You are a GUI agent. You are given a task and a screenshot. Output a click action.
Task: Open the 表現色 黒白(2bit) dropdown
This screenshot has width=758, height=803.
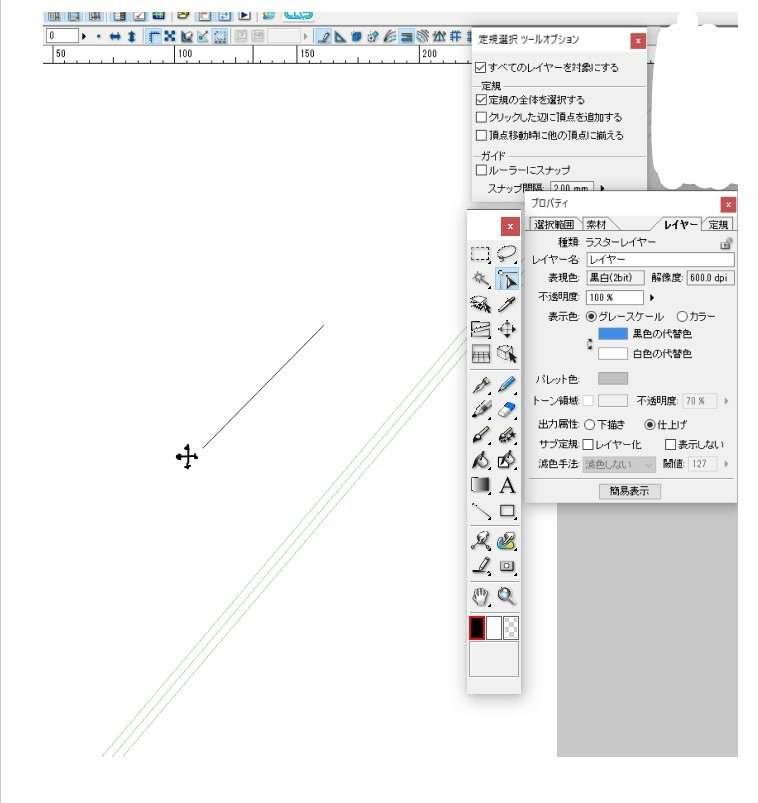[615, 278]
